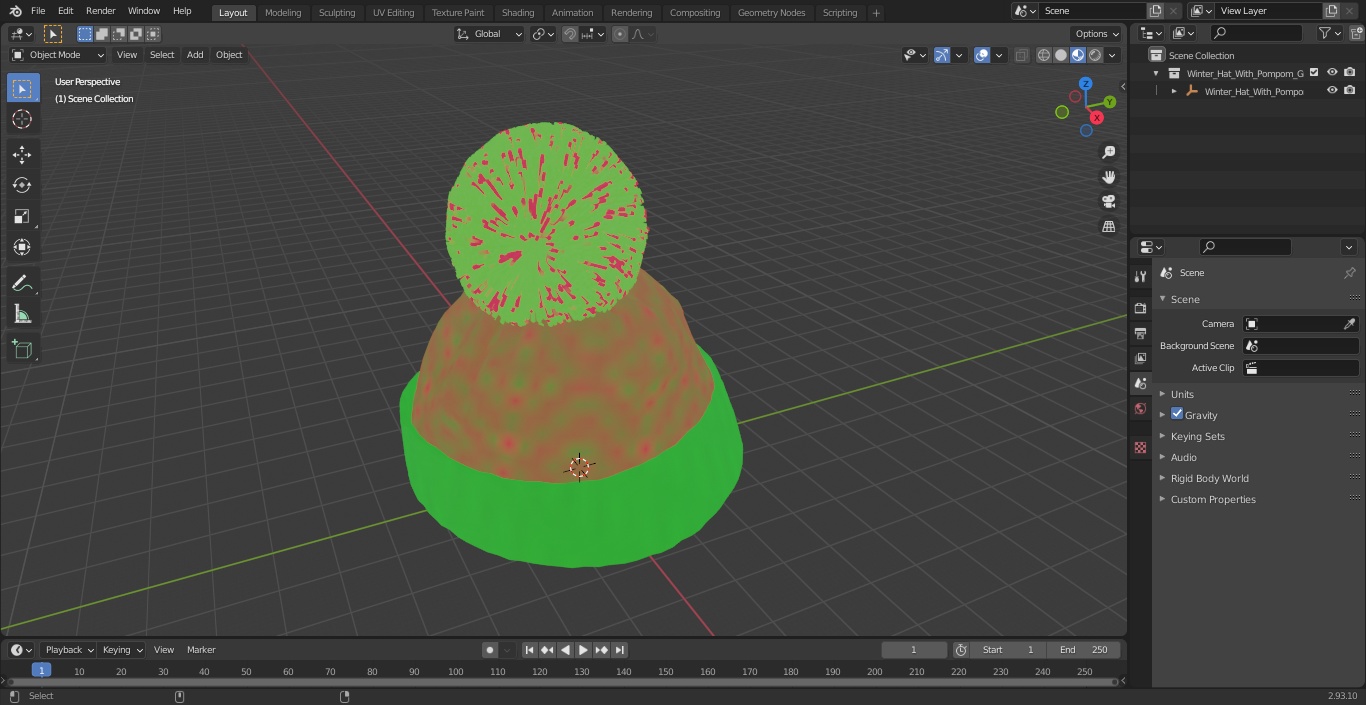Select the Measure tool
This screenshot has height=705, width=1366.
tap(22, 314)
